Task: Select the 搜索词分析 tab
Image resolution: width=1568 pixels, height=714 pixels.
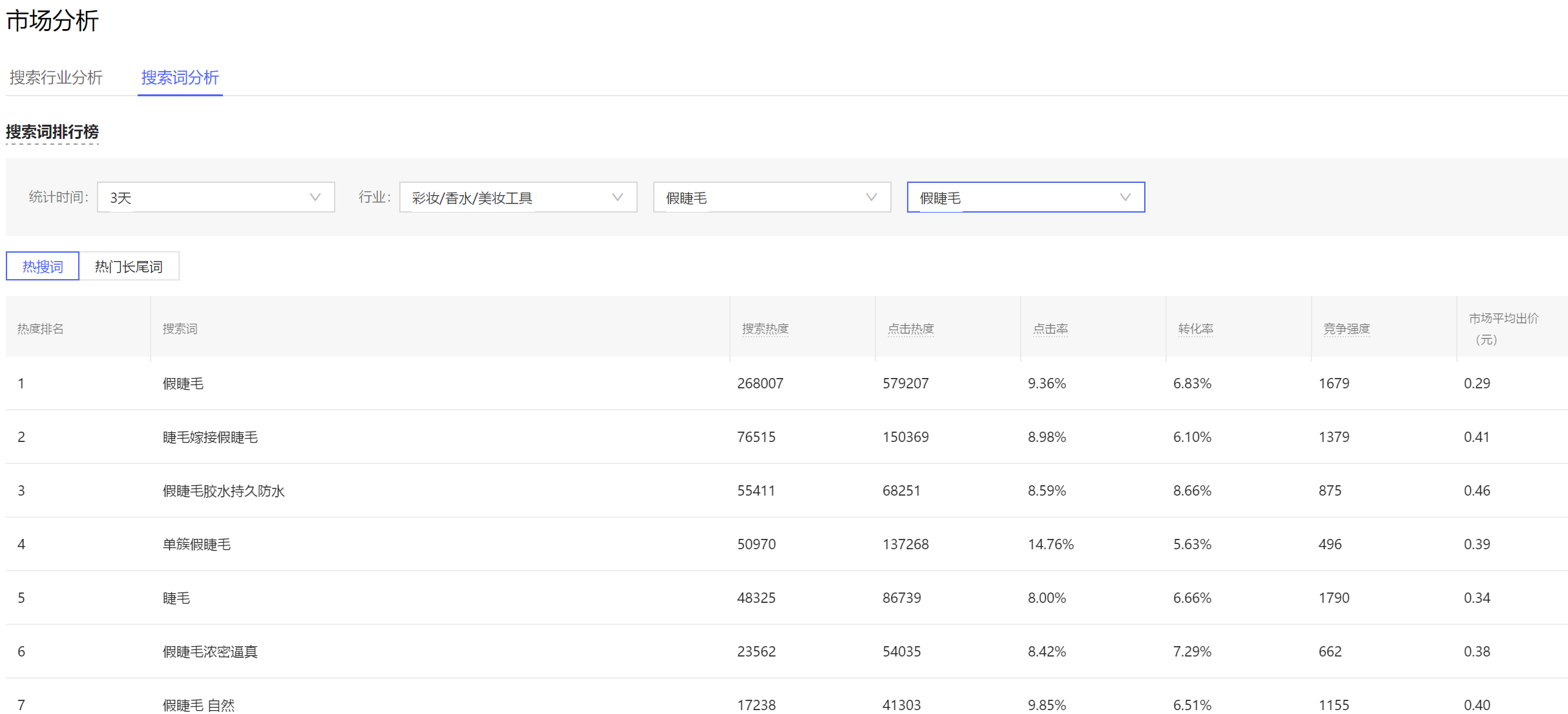Action: [x=180, y=78]
